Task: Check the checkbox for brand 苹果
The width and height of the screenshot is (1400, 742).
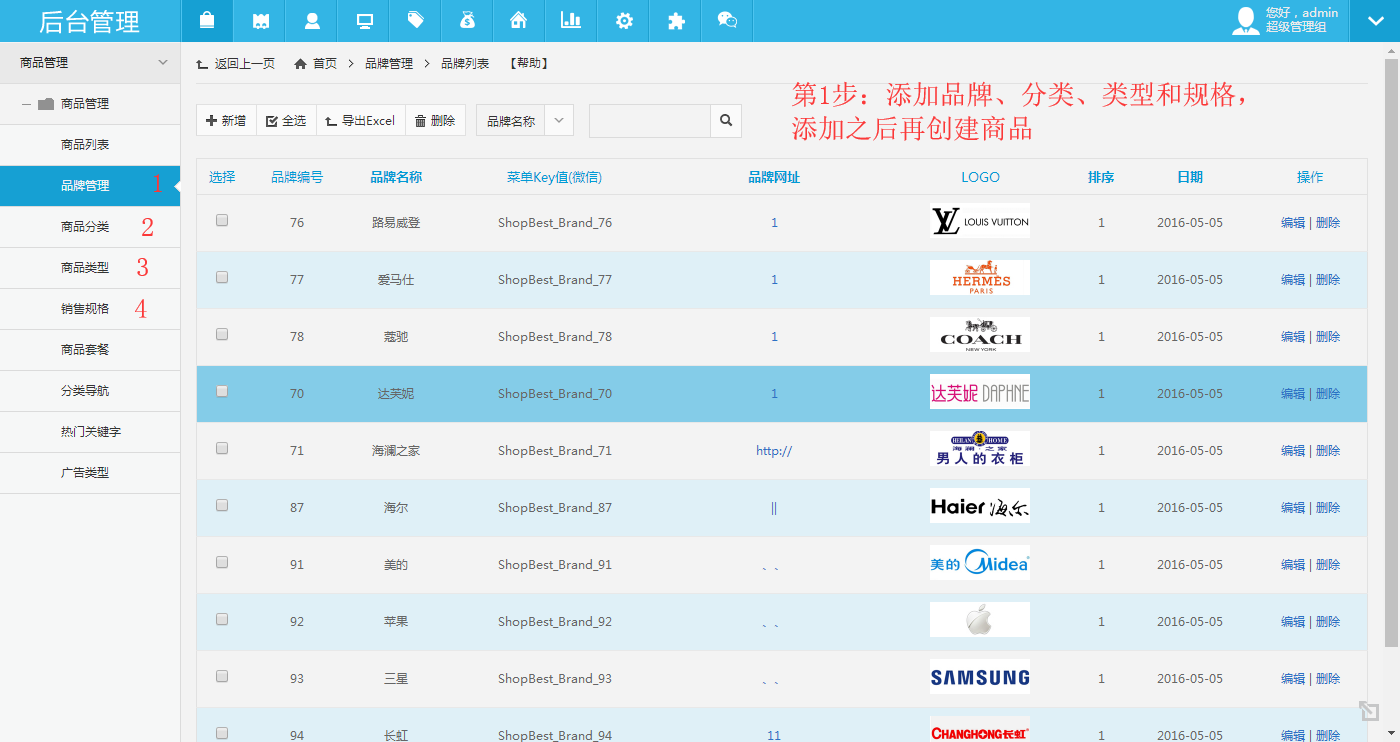Action: pyautogui.click(x=222, y=619)
